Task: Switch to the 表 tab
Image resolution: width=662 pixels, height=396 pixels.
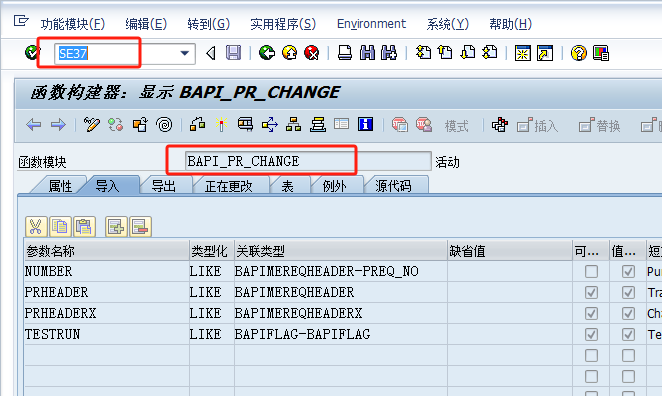Action: click(x=288, y=186)
